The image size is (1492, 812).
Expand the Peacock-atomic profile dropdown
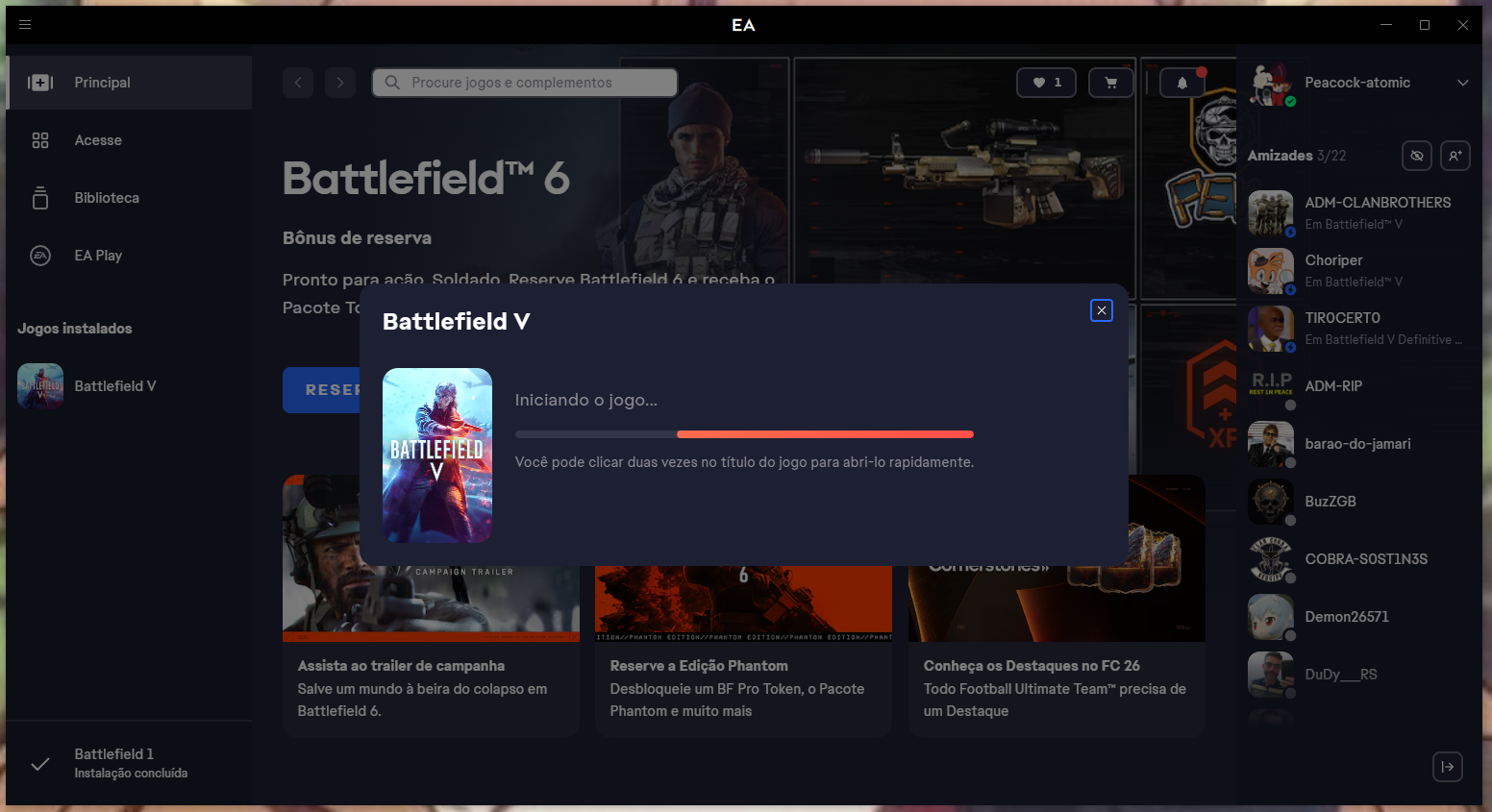click(x=1462, y=83)
